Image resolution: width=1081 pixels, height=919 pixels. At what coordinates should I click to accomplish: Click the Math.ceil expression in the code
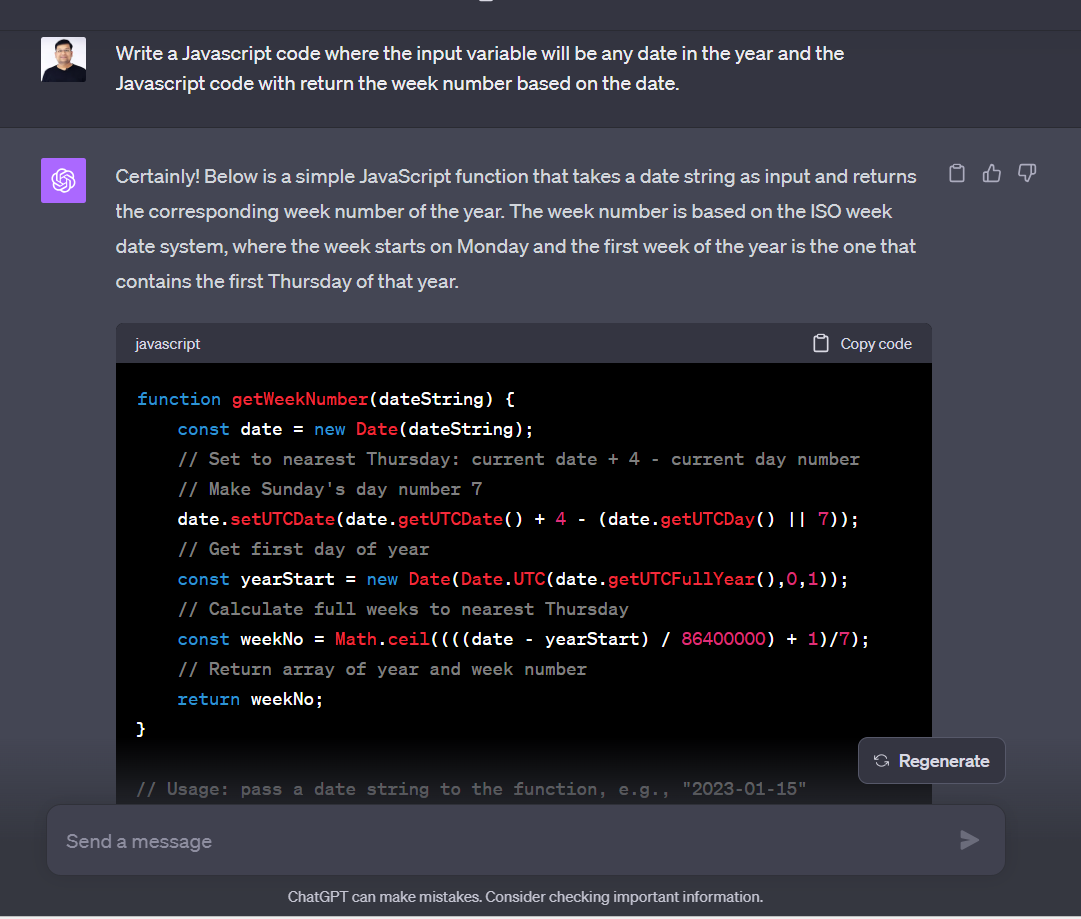pos(382,639)
